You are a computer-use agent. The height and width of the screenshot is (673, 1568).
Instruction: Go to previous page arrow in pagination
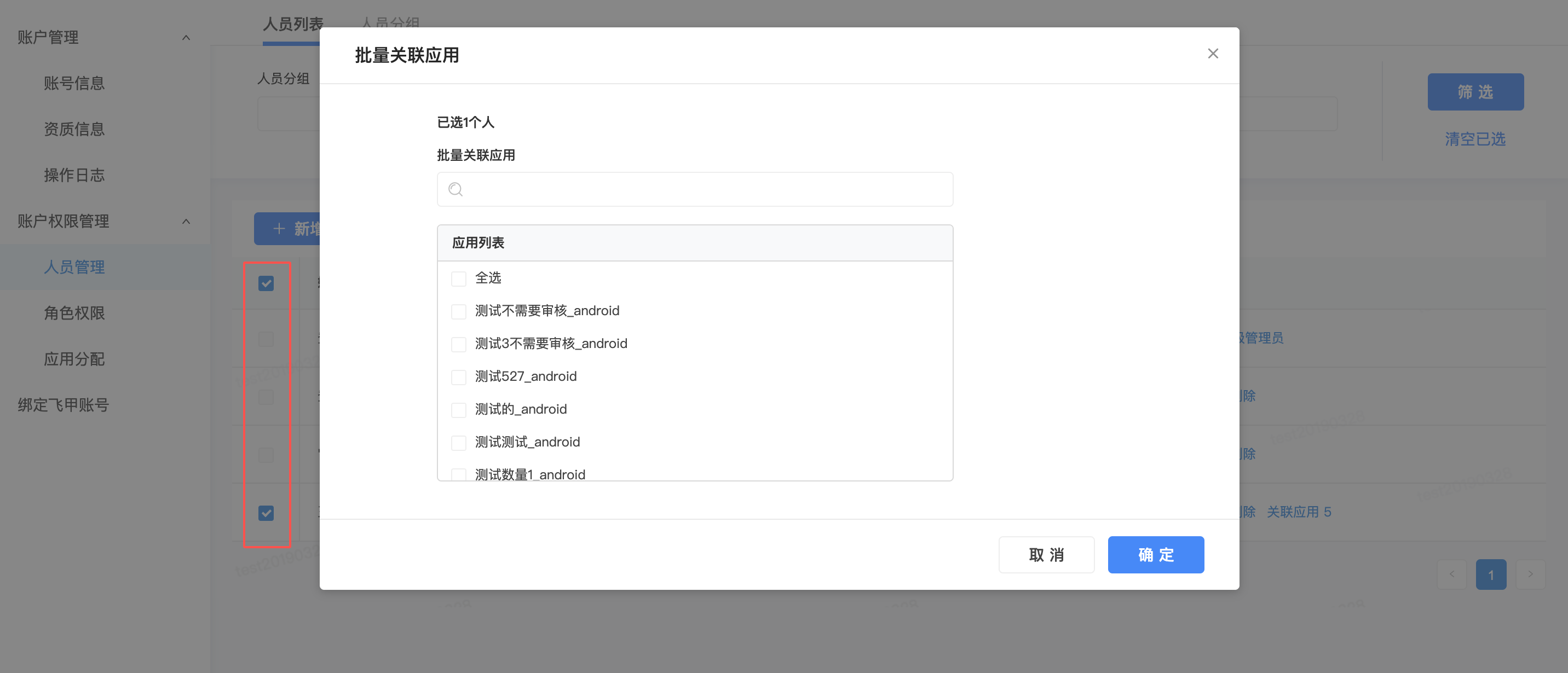1452,575
